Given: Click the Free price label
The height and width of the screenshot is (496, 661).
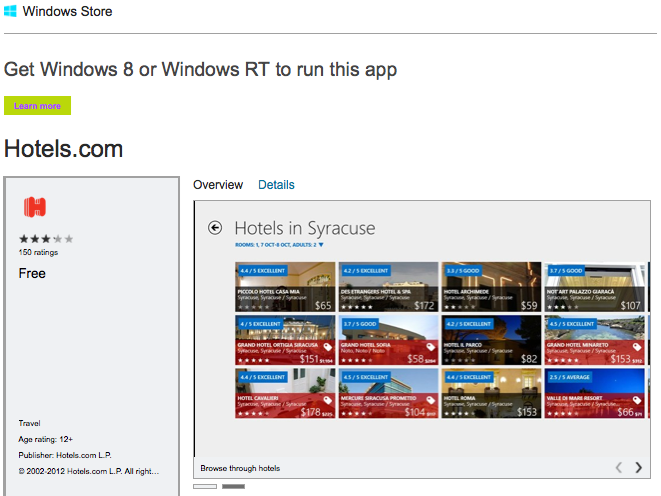Looking at the screenshot, I should (x=32, y=273).
